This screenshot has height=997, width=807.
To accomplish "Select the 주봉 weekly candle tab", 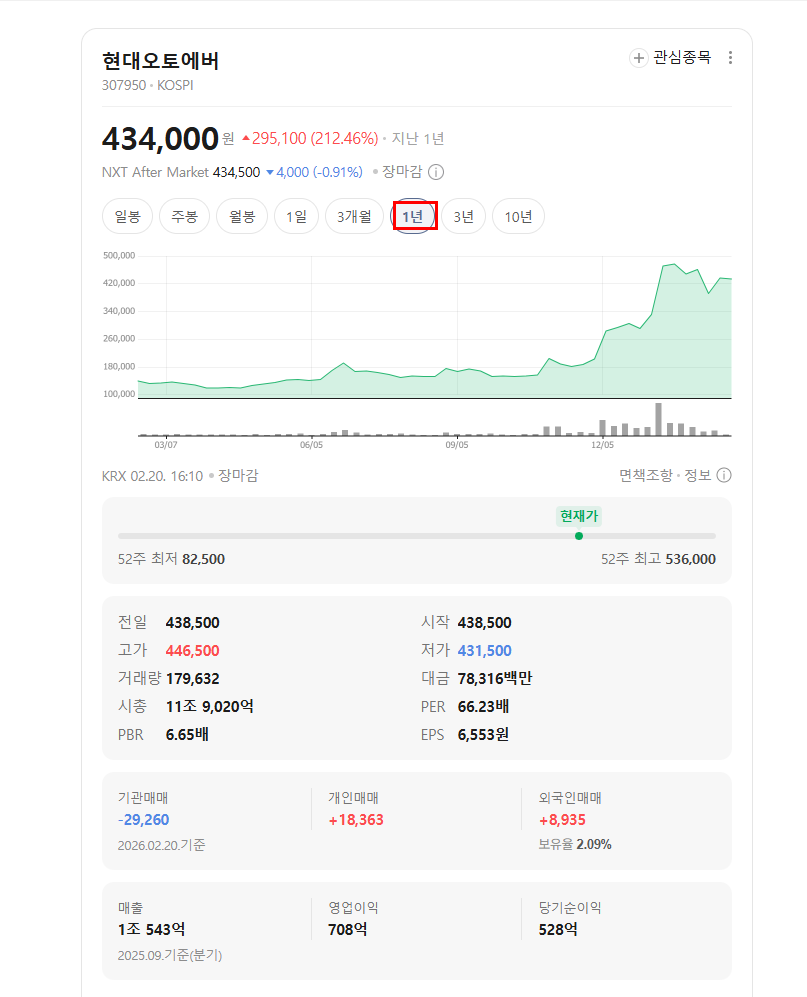I will [x=184, y=216].
